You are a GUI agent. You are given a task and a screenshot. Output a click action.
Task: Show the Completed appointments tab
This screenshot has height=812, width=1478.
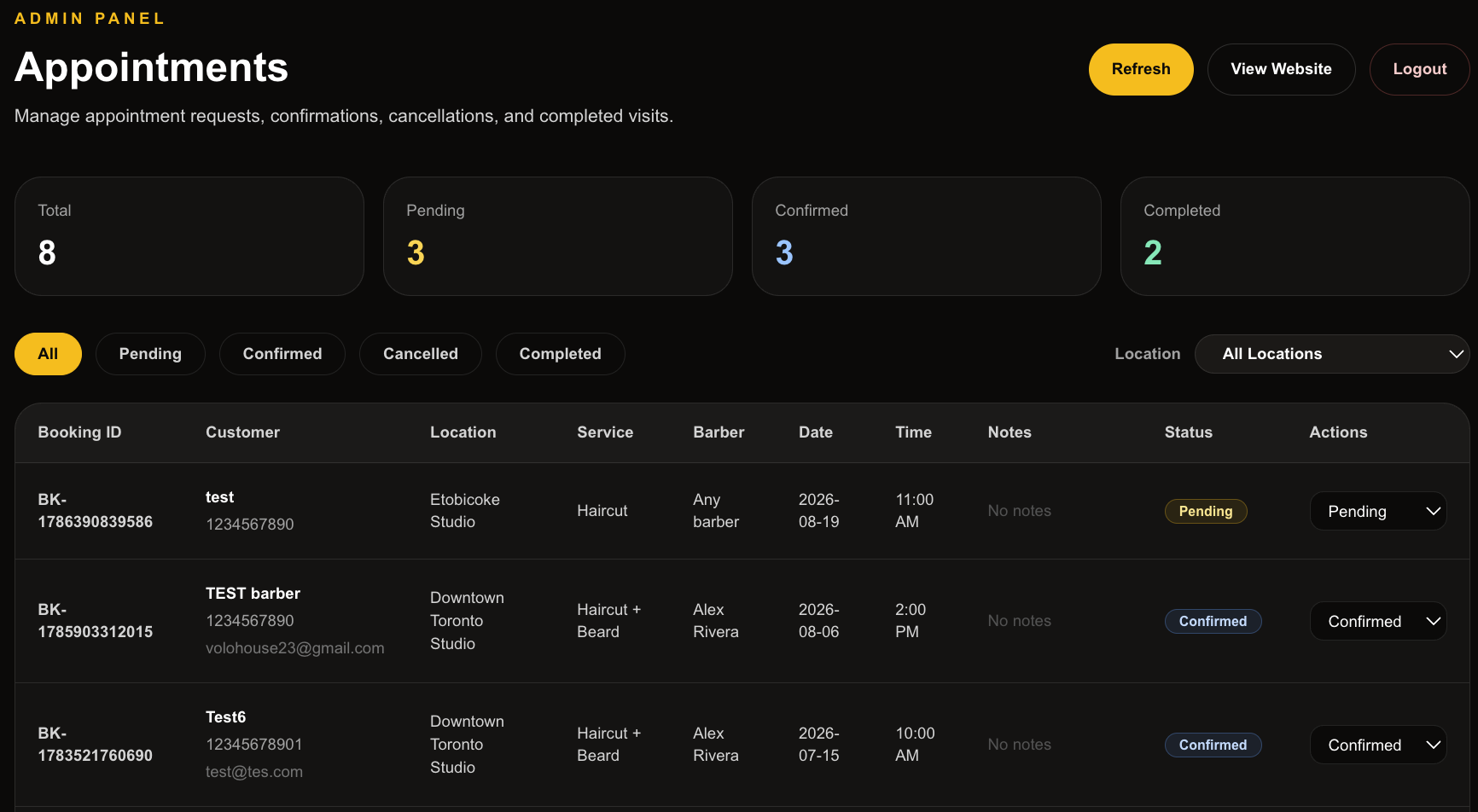coord(561,354)
